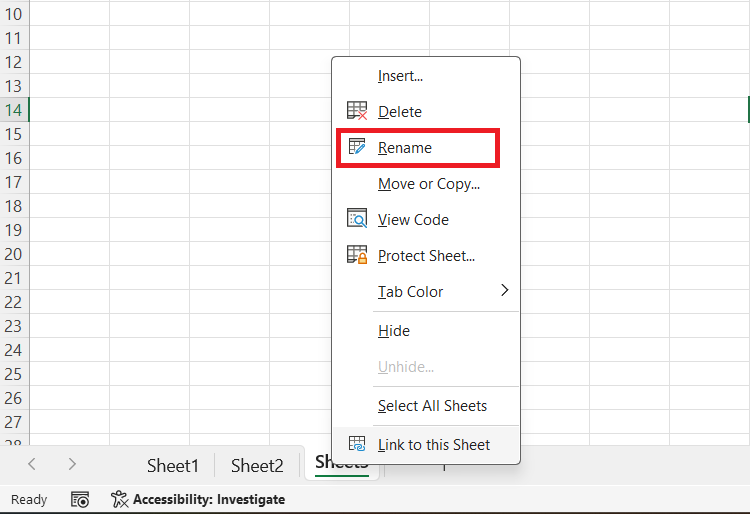Switch to the Sheet1 tab
Image resolution: width=750 pixels, height=514 pixels.
tap(173, 465)
